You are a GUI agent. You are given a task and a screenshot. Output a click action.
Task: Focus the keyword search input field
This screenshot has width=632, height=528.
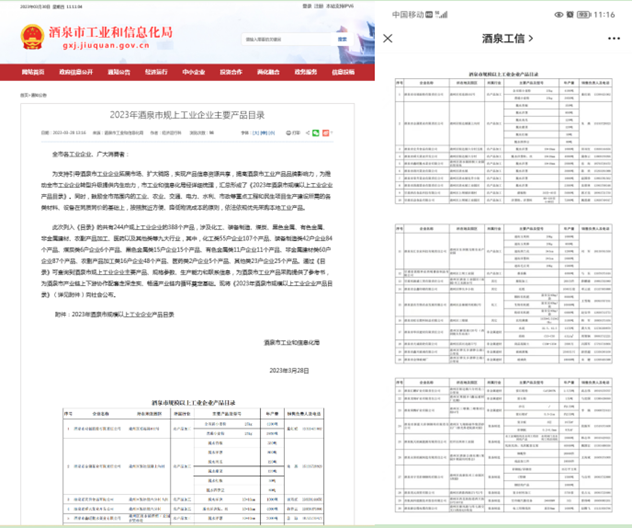click(x=287, y=39)
